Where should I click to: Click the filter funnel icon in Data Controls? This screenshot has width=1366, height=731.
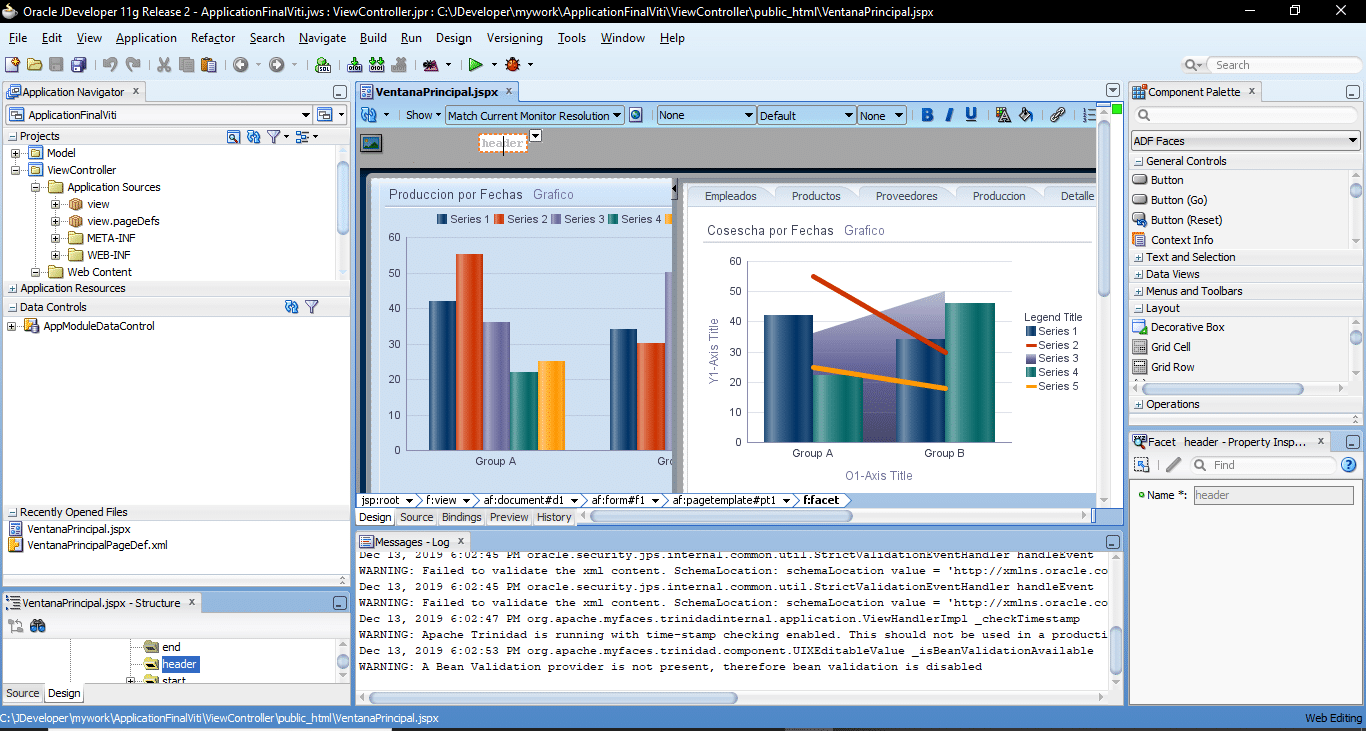coord(312,307)
